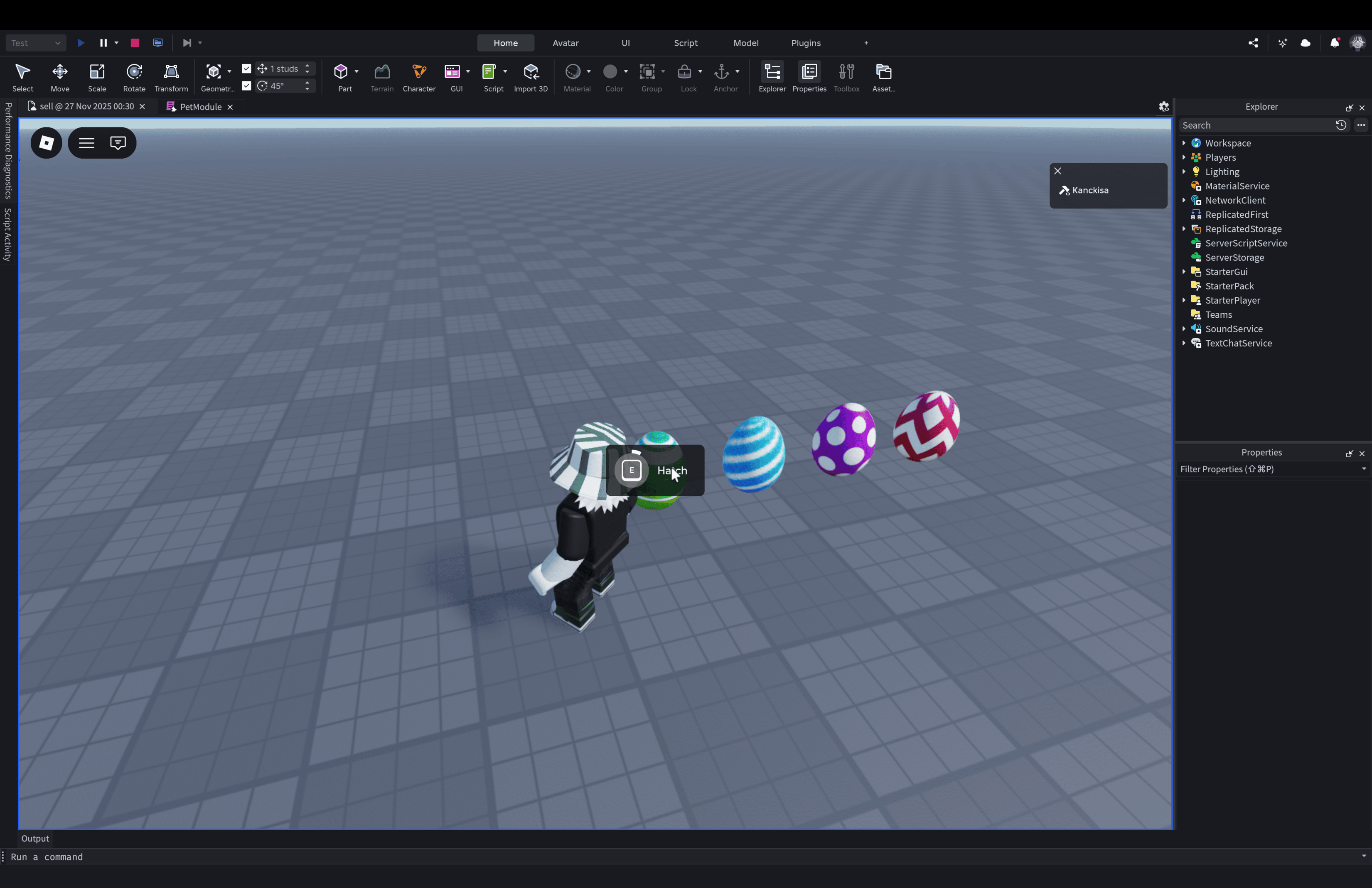Insert a Character rig
This screenshot has height=888, width=1372.
pyautogui.click(x=418, y=77)
